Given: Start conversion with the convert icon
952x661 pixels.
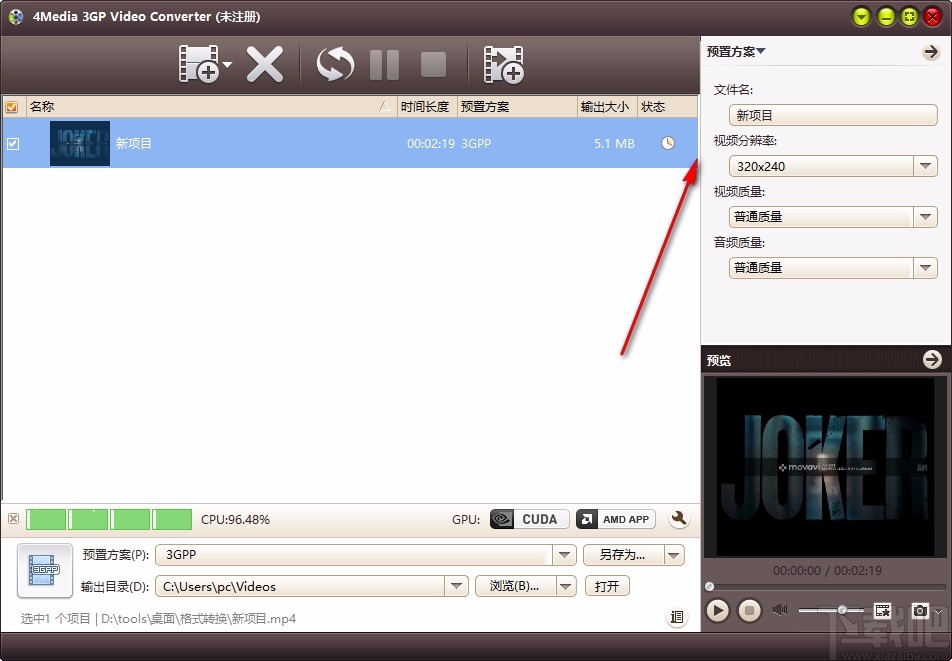Looking at the screenshot, I should (x=333, y=63).
